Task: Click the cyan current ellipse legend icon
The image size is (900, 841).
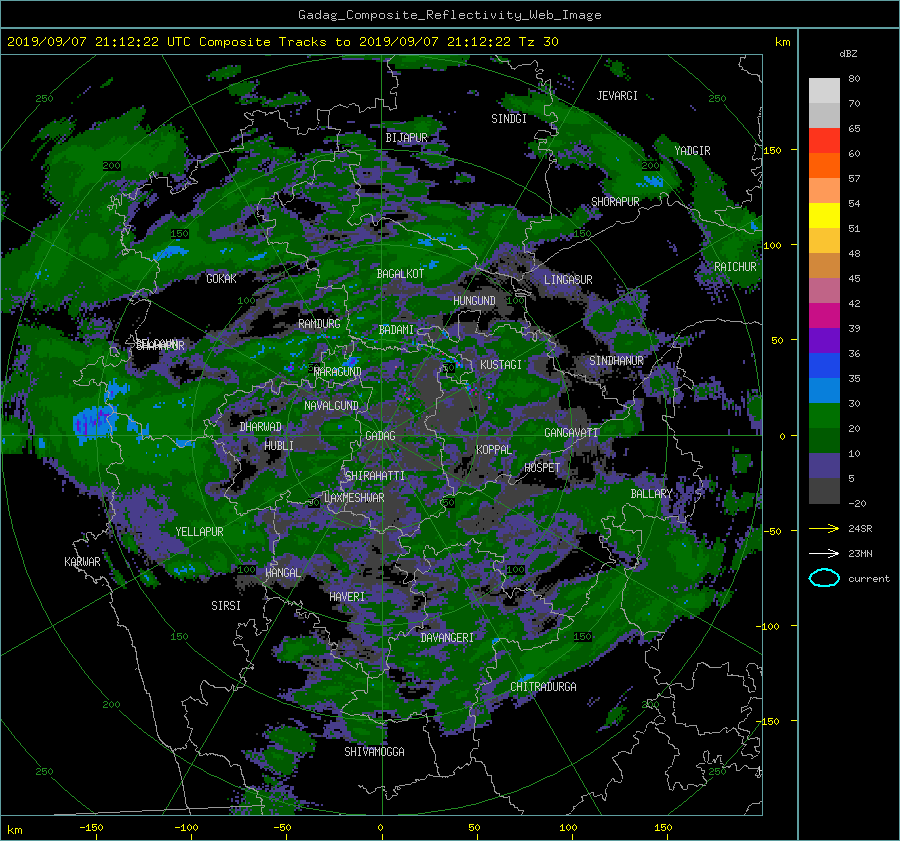Action: click(824, 578)
